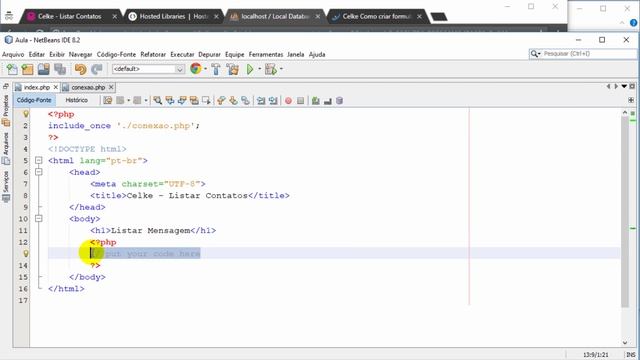The image size is (640, 360).
Task: Click the Build Project hammer icon
Action: click(216, 69)
